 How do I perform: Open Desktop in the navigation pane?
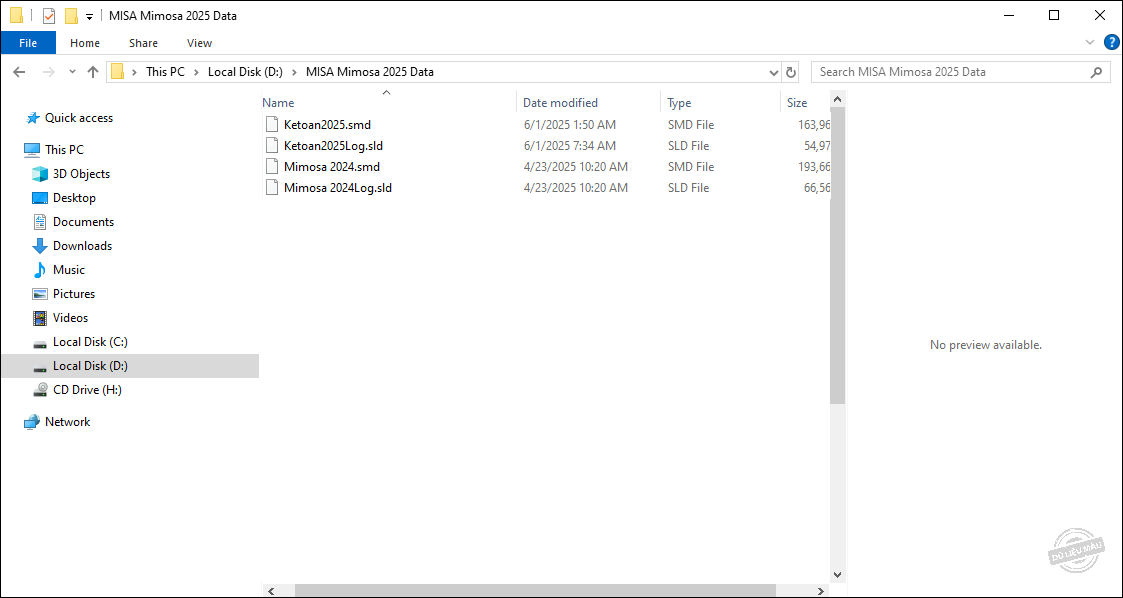coord(74,198)
